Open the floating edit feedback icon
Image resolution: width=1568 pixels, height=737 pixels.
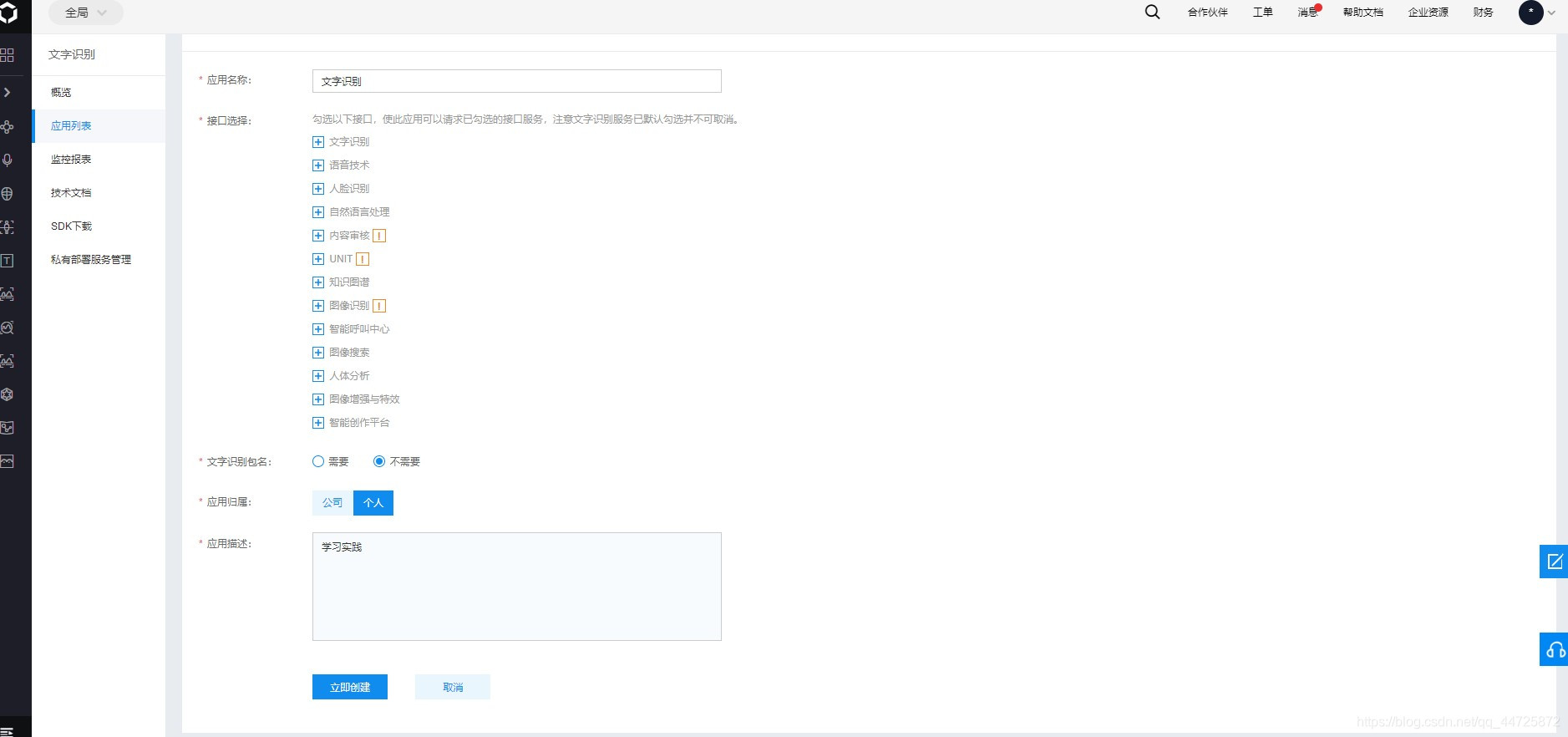coord(1554,562)
